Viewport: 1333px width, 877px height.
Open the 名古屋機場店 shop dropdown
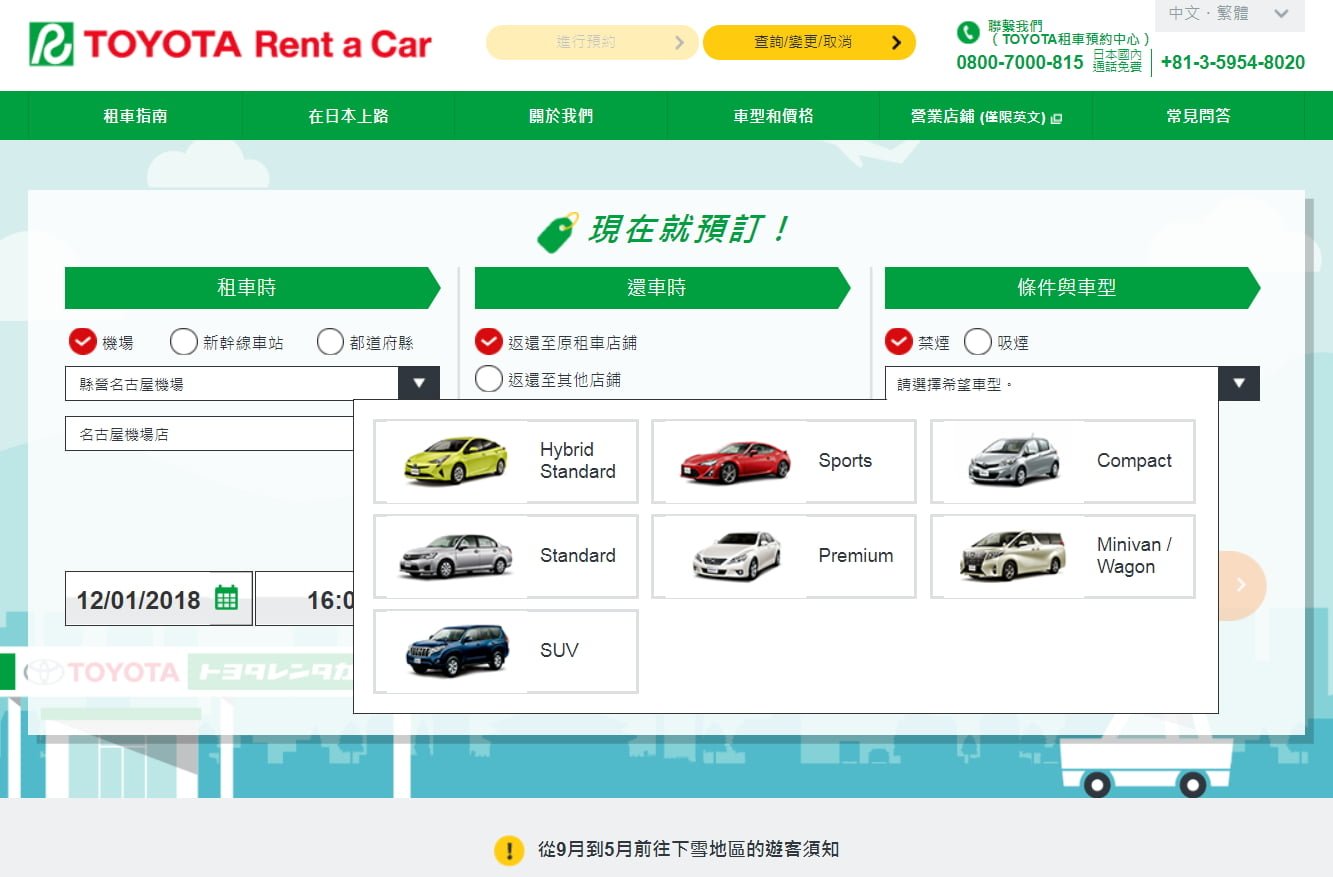210,434
